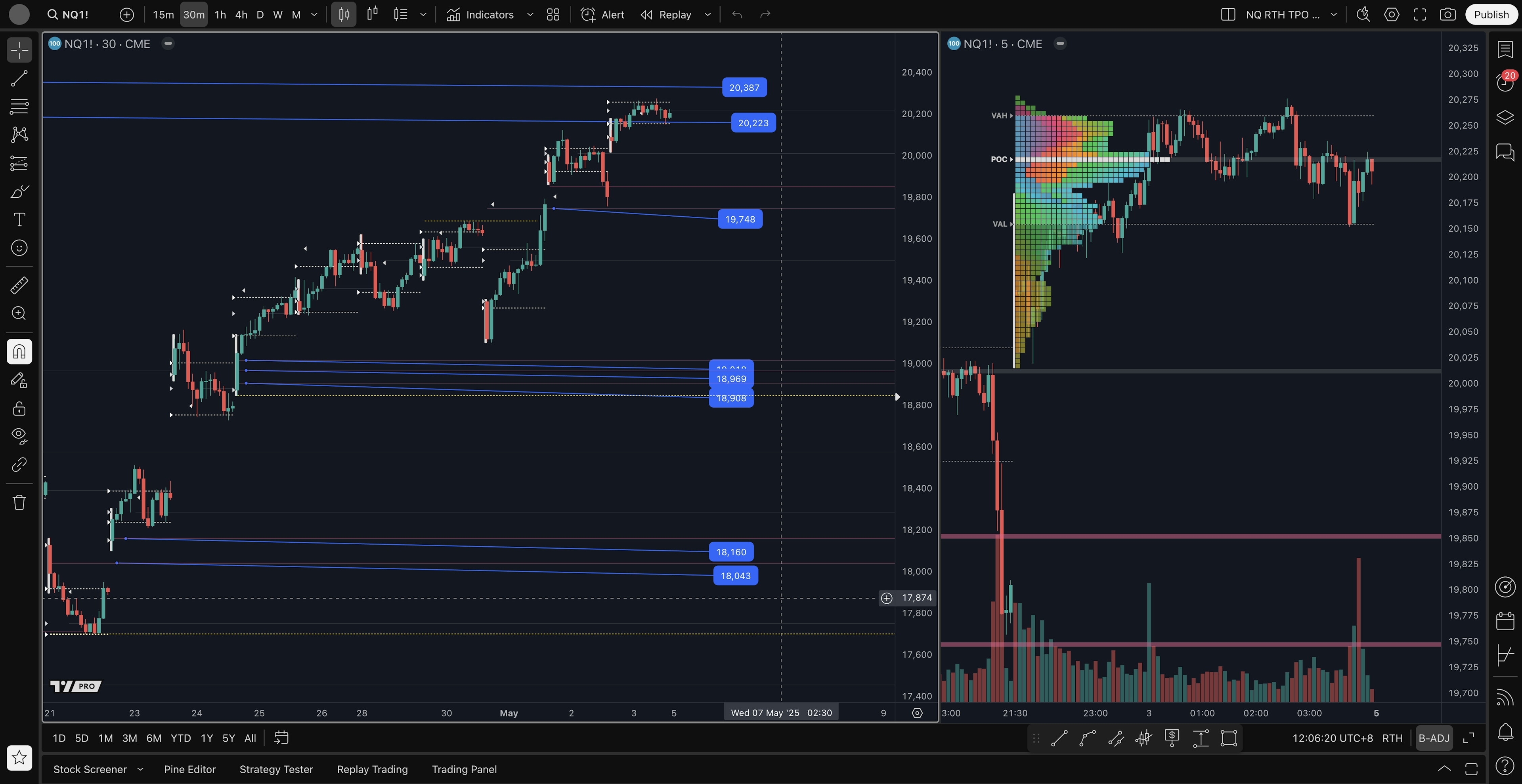
Task: Open the layout grid templates icon
Action: click(553, 15)
